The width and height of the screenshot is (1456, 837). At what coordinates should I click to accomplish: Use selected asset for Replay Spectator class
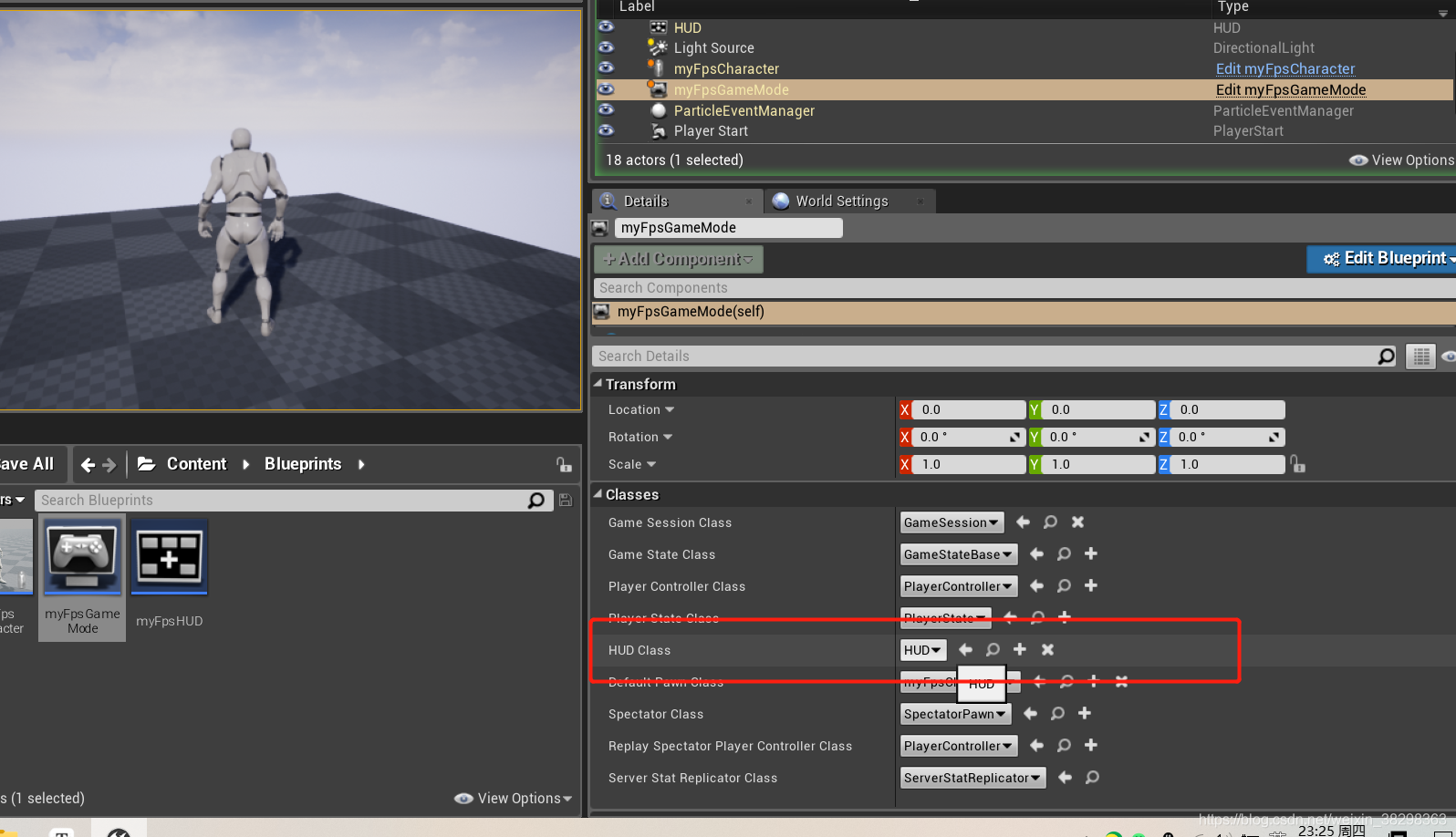[1036, 746]
